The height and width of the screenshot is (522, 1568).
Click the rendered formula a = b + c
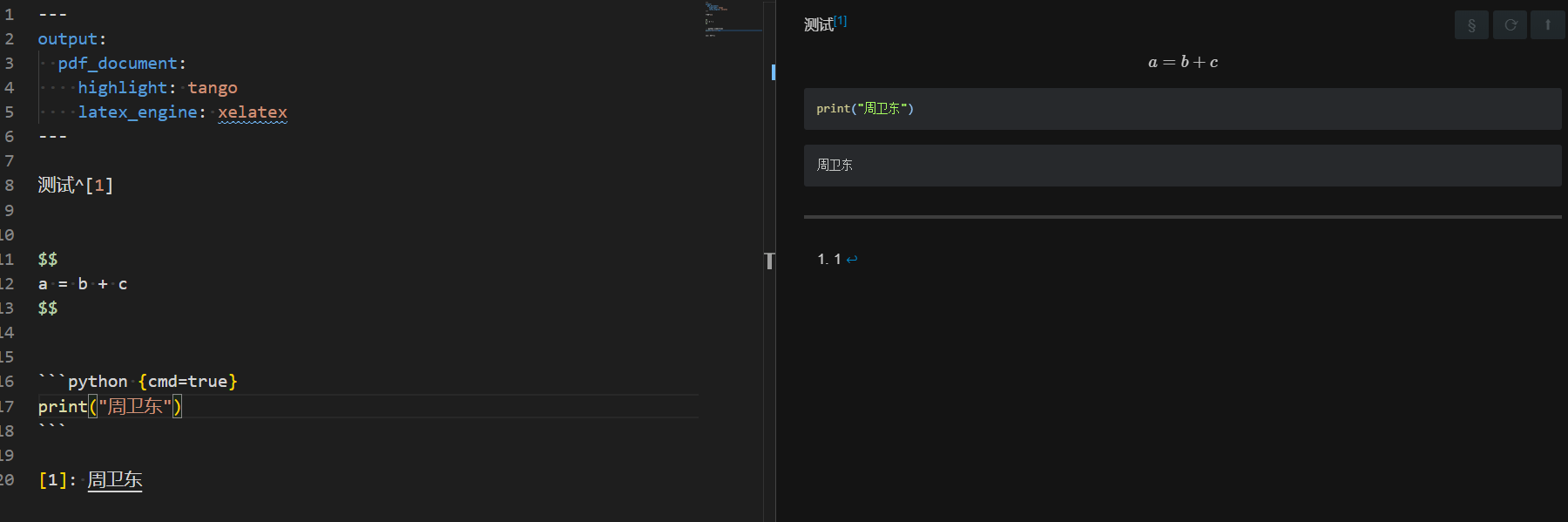[1183, 62]
